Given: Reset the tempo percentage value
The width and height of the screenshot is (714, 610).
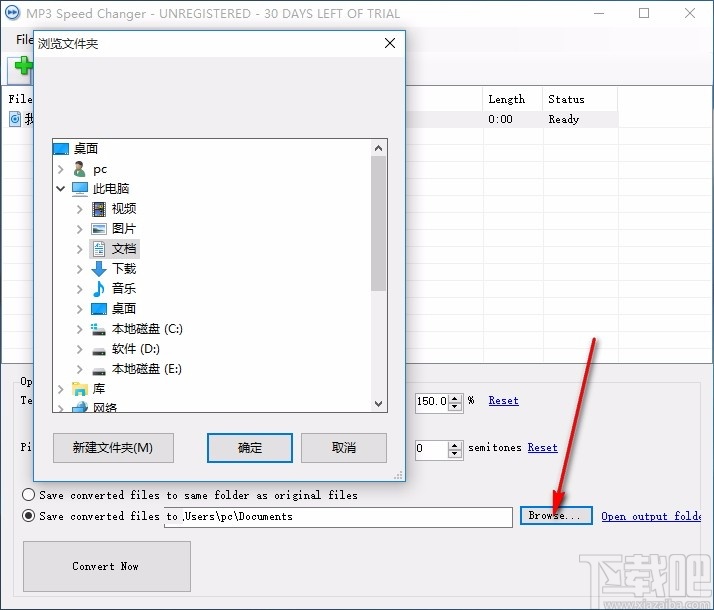Looking at the screenshot, I should 503,401.
